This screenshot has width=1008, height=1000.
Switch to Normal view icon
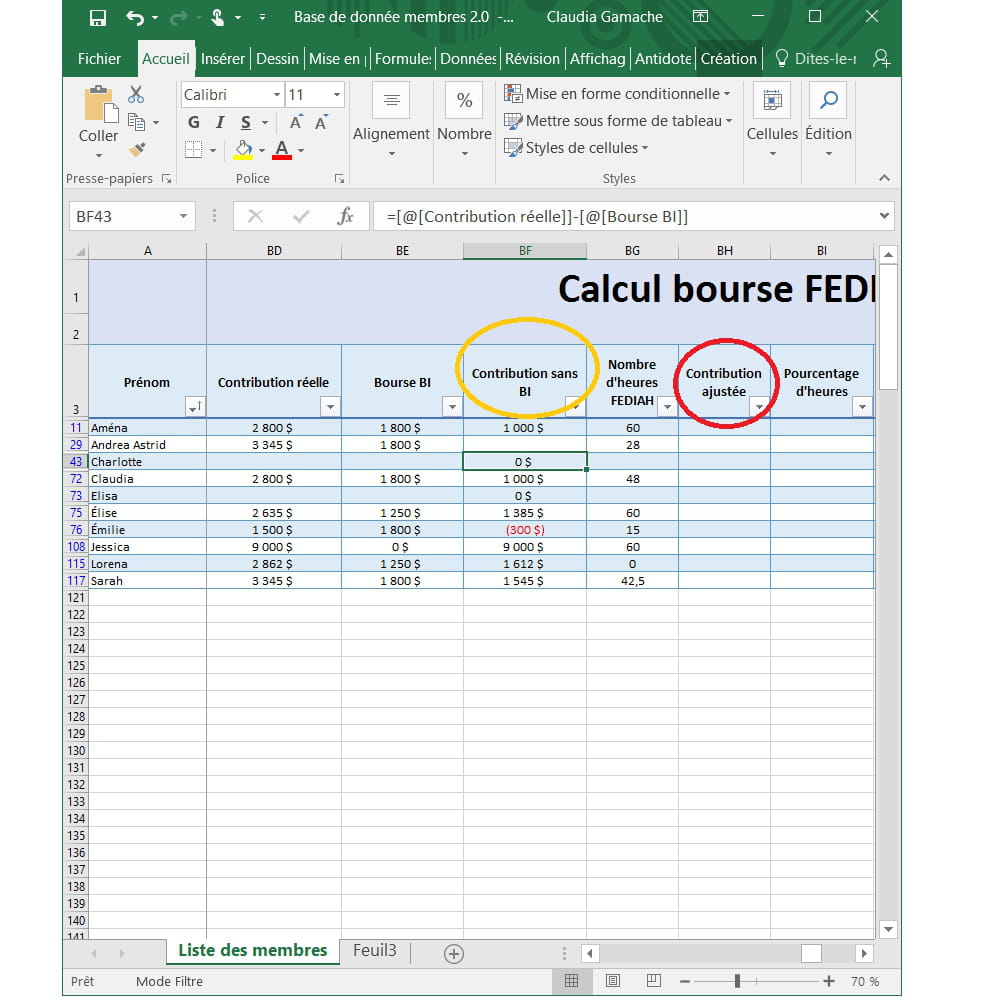click(x=571, y=981)
